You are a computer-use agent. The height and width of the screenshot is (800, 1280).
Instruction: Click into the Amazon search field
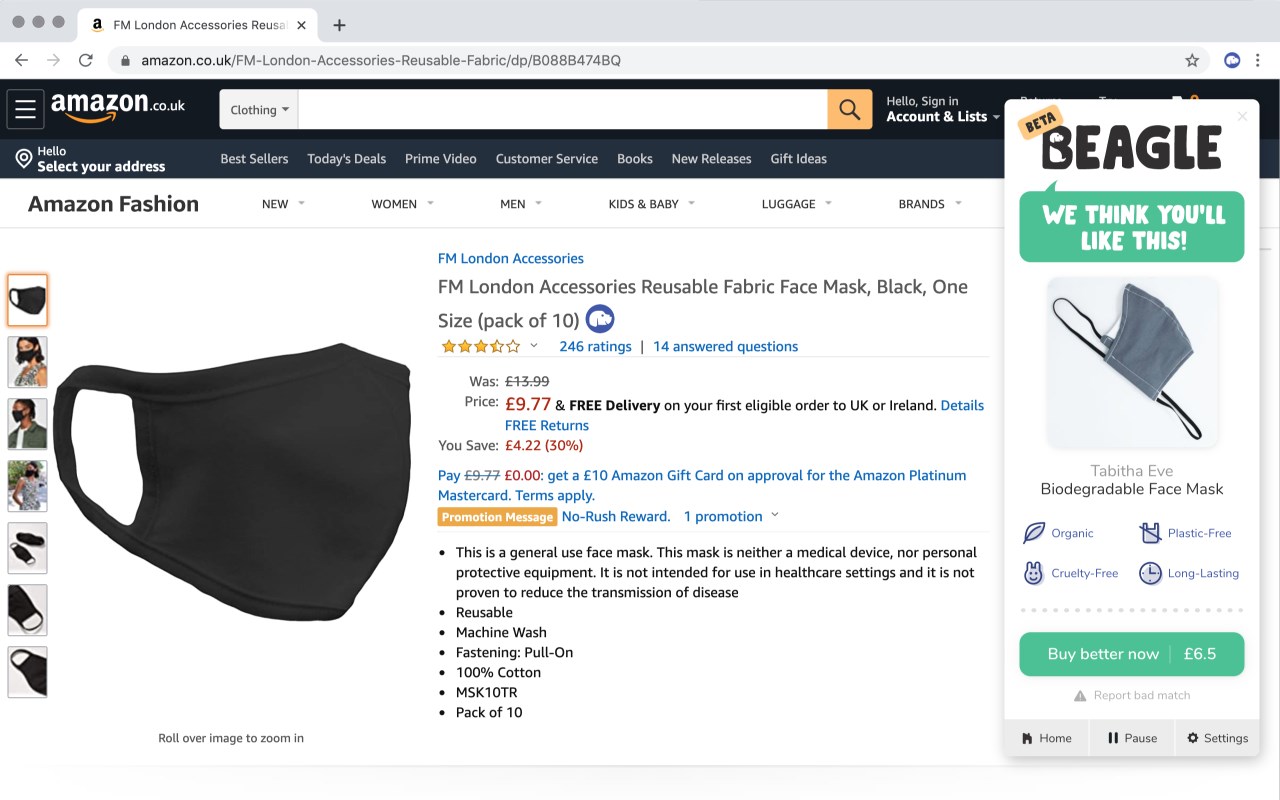[562, 109]
